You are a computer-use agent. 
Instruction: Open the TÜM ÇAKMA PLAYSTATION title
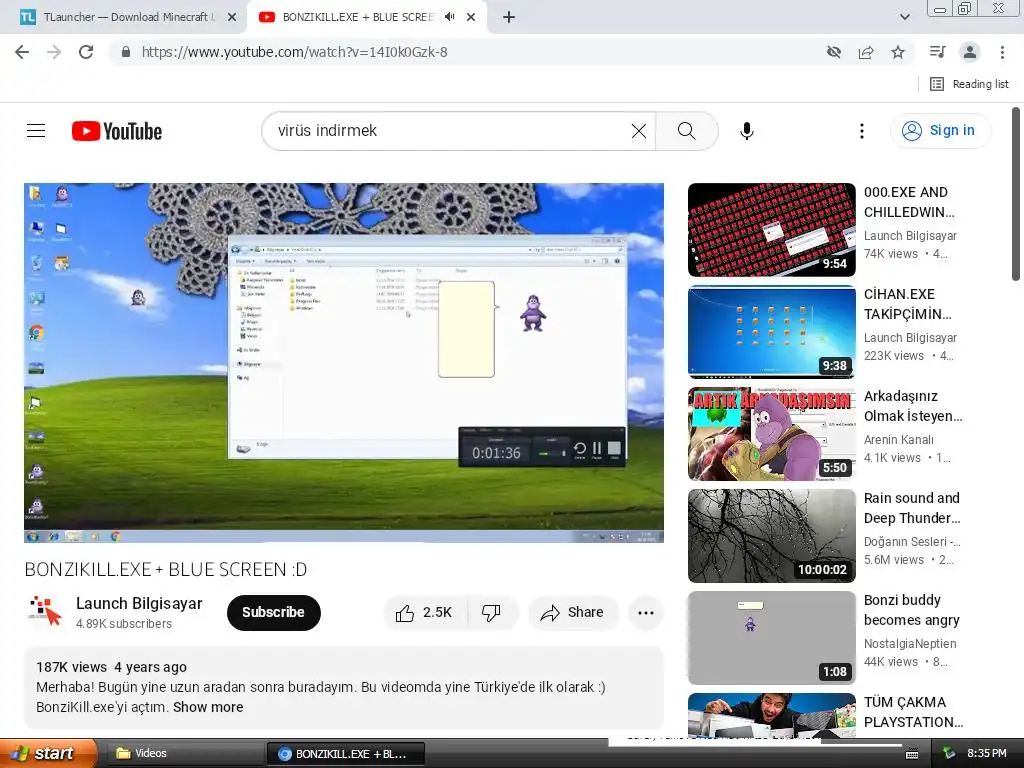pyautogui.click(x=914, y=712)
